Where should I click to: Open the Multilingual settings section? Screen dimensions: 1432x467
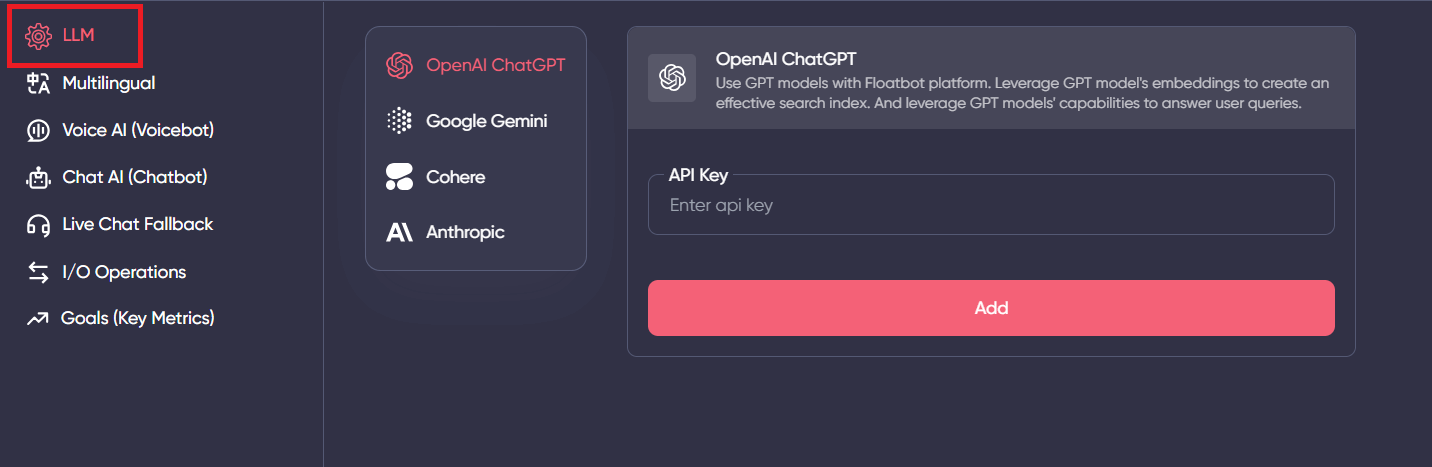[108, 83]
